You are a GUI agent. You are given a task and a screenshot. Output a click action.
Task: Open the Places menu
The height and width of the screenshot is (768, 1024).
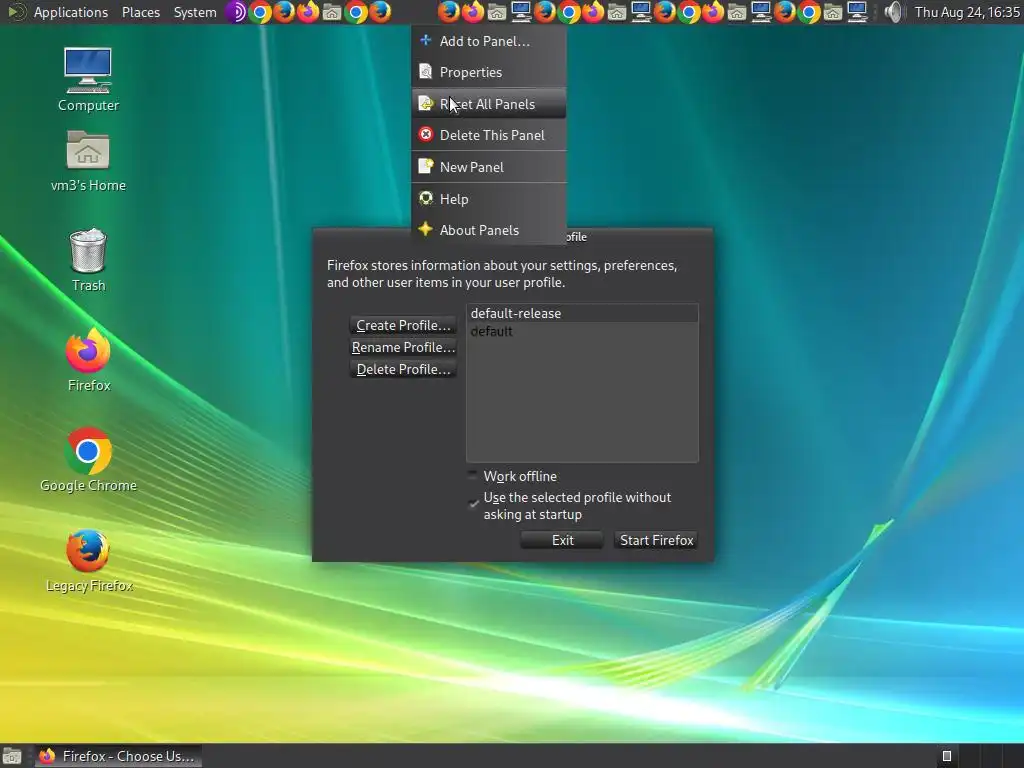[140, 12]
